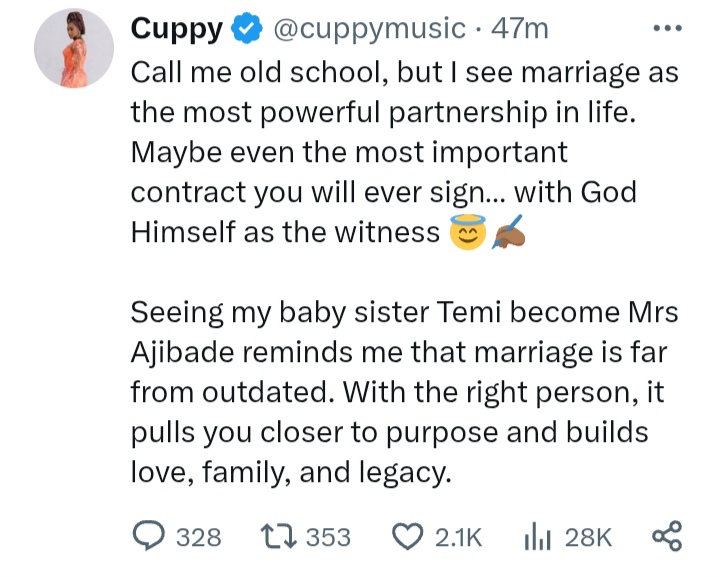Open the view analytics bar chart icon
The width and height of the screenshot is (720, 577).
coord(539,536)
